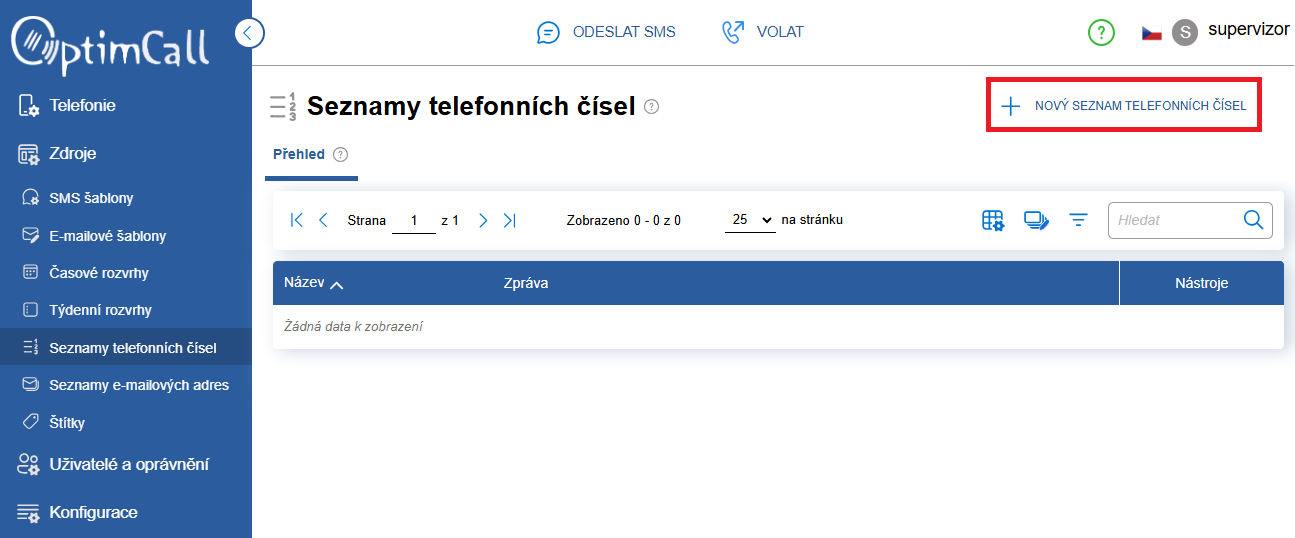1295x538 pixels.
Task: Click the bulk edit icon next to grid settings
Action: tap(1035, 220)
